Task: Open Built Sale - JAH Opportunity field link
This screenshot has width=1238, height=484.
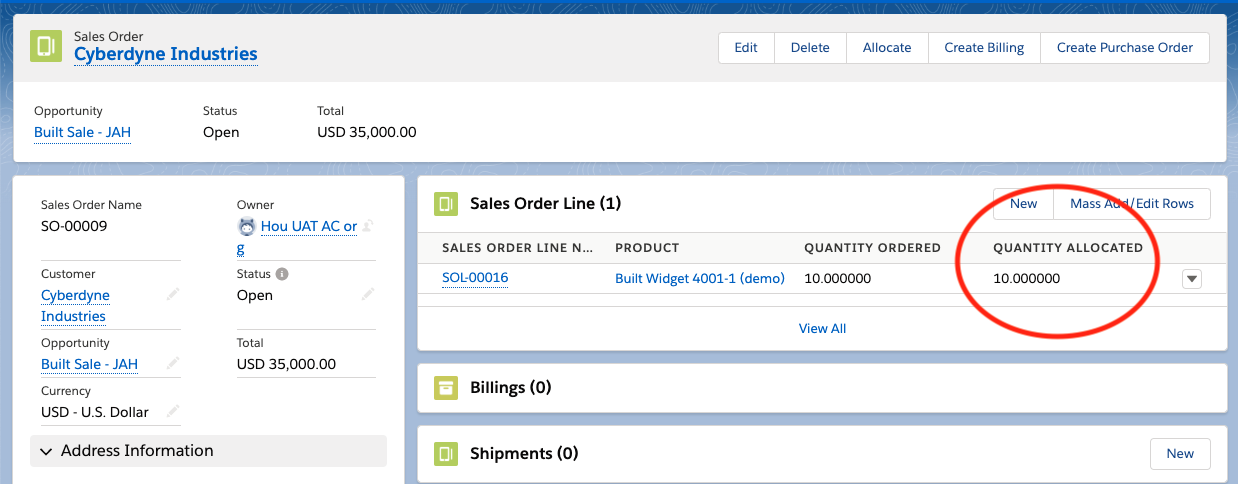Action: (89, 364)
